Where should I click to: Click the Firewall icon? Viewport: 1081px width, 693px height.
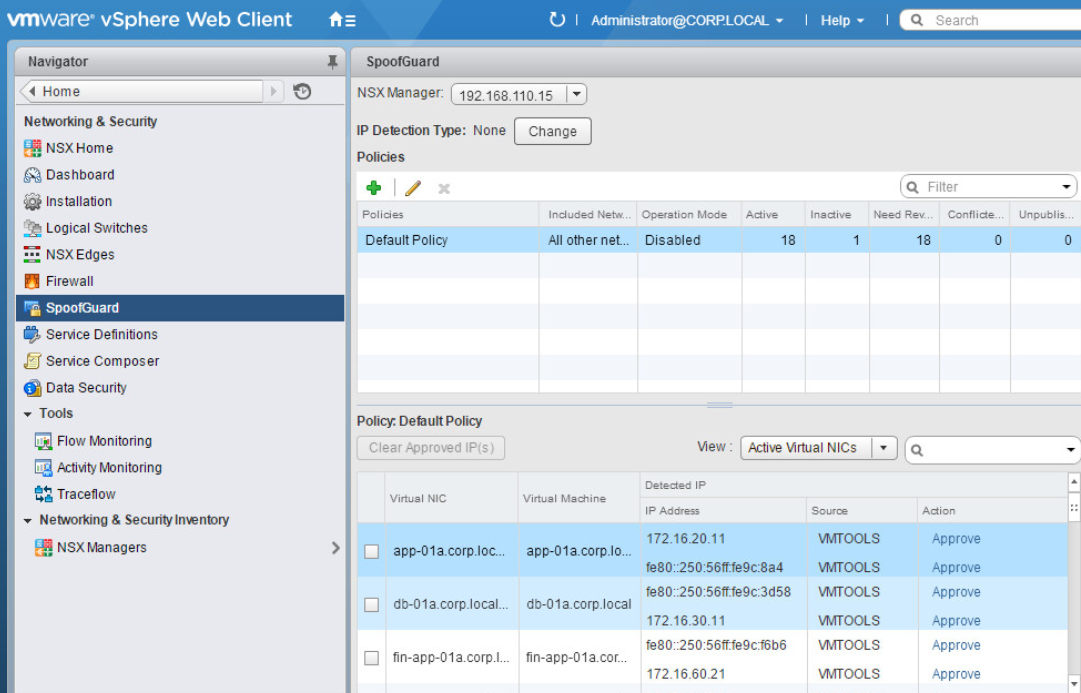tap(32, 281)
